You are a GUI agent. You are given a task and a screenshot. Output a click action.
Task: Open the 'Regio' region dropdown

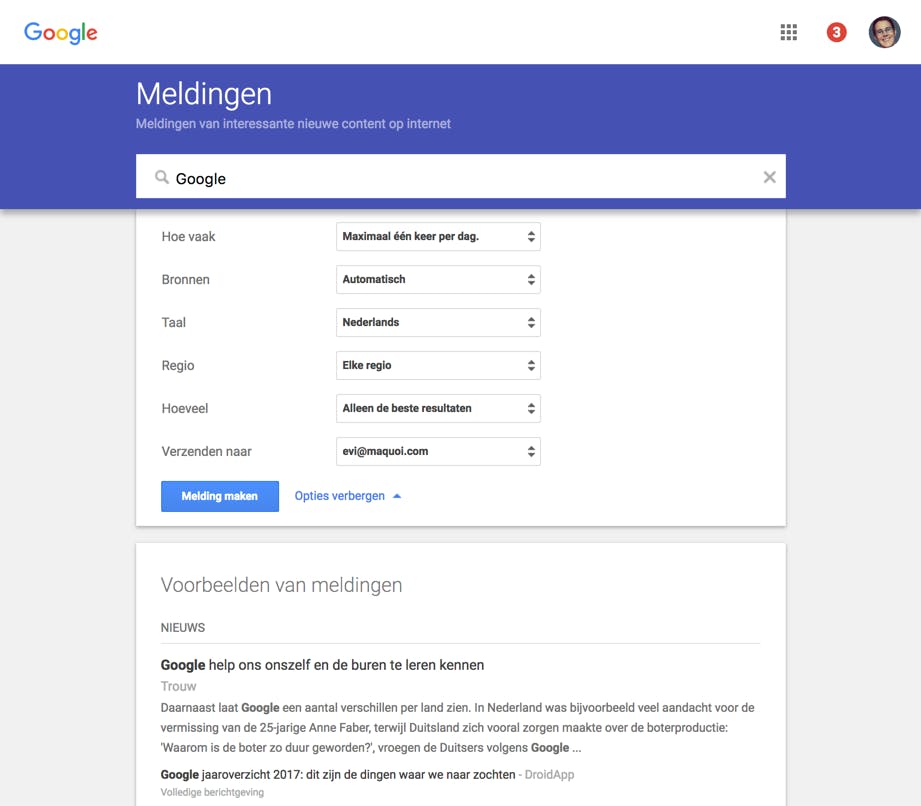(x=438, y=366)
